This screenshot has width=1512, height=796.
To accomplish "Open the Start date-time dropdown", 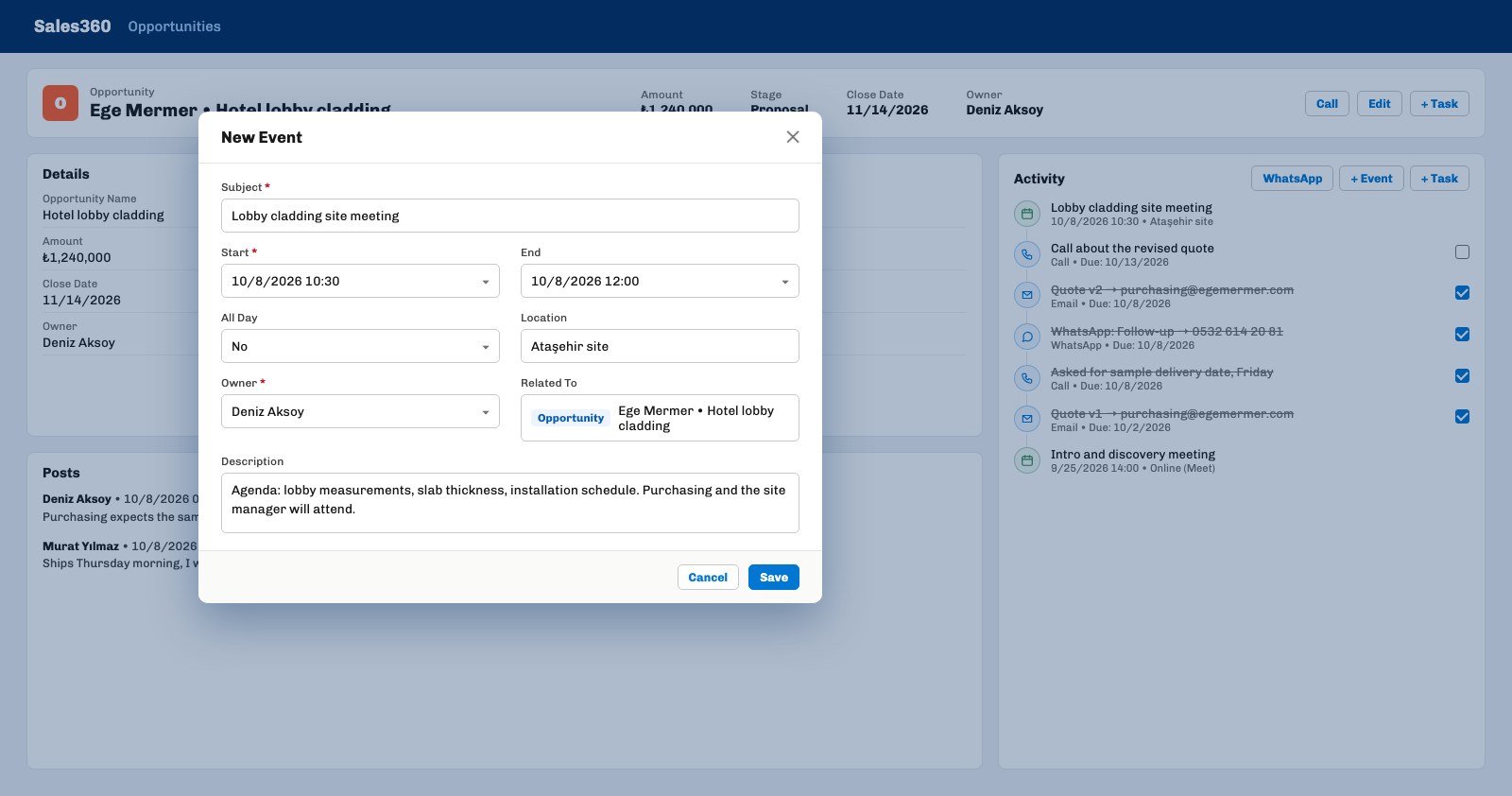I will 360,281.
